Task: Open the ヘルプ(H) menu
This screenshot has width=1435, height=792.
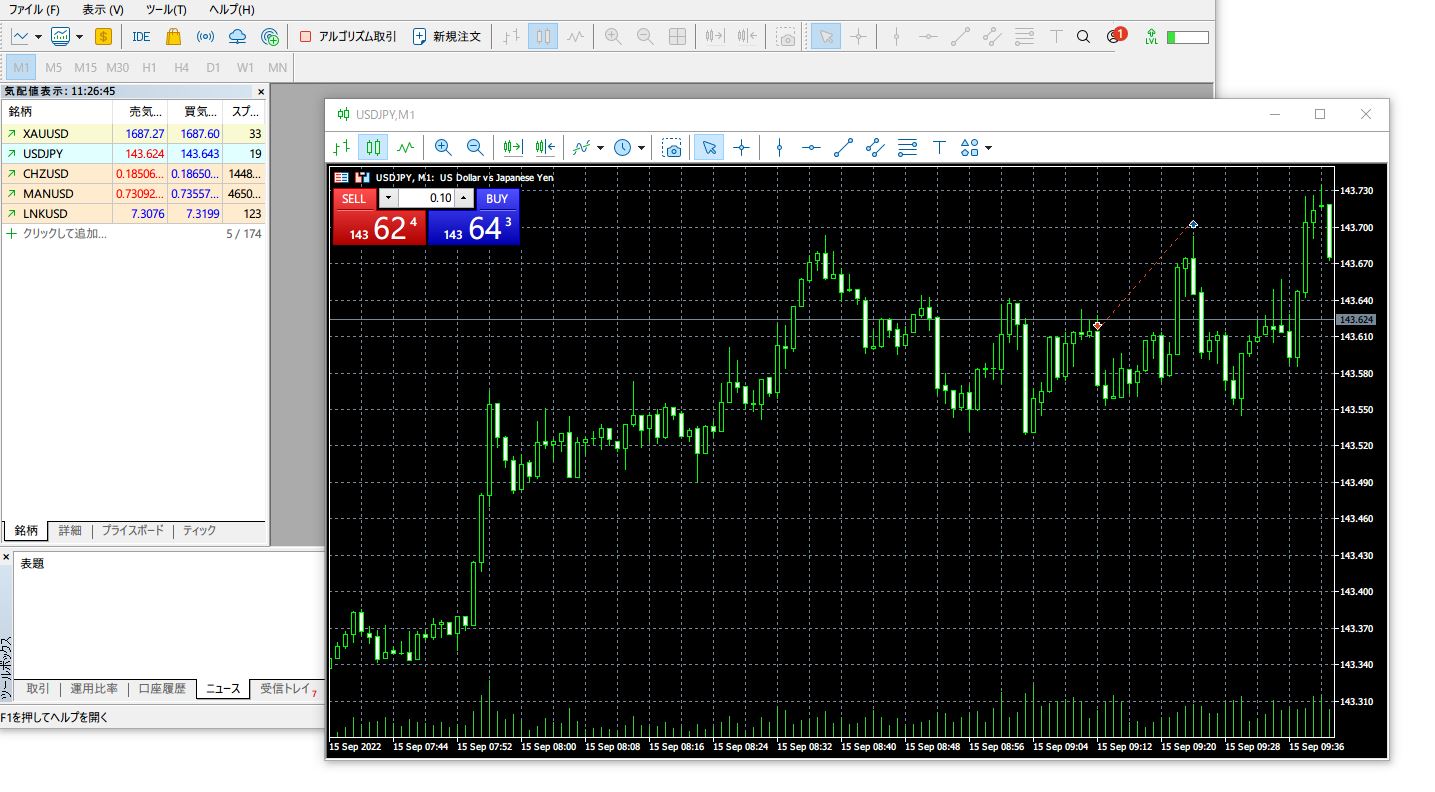Action: point(232,9)
